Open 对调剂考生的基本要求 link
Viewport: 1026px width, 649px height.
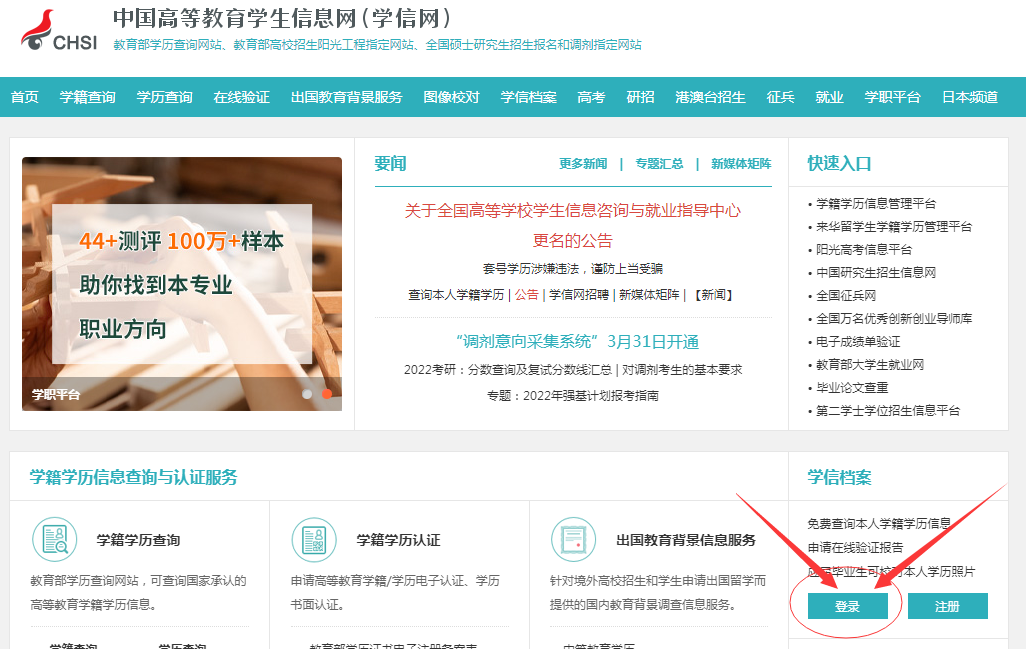click(x=682, y=370)
